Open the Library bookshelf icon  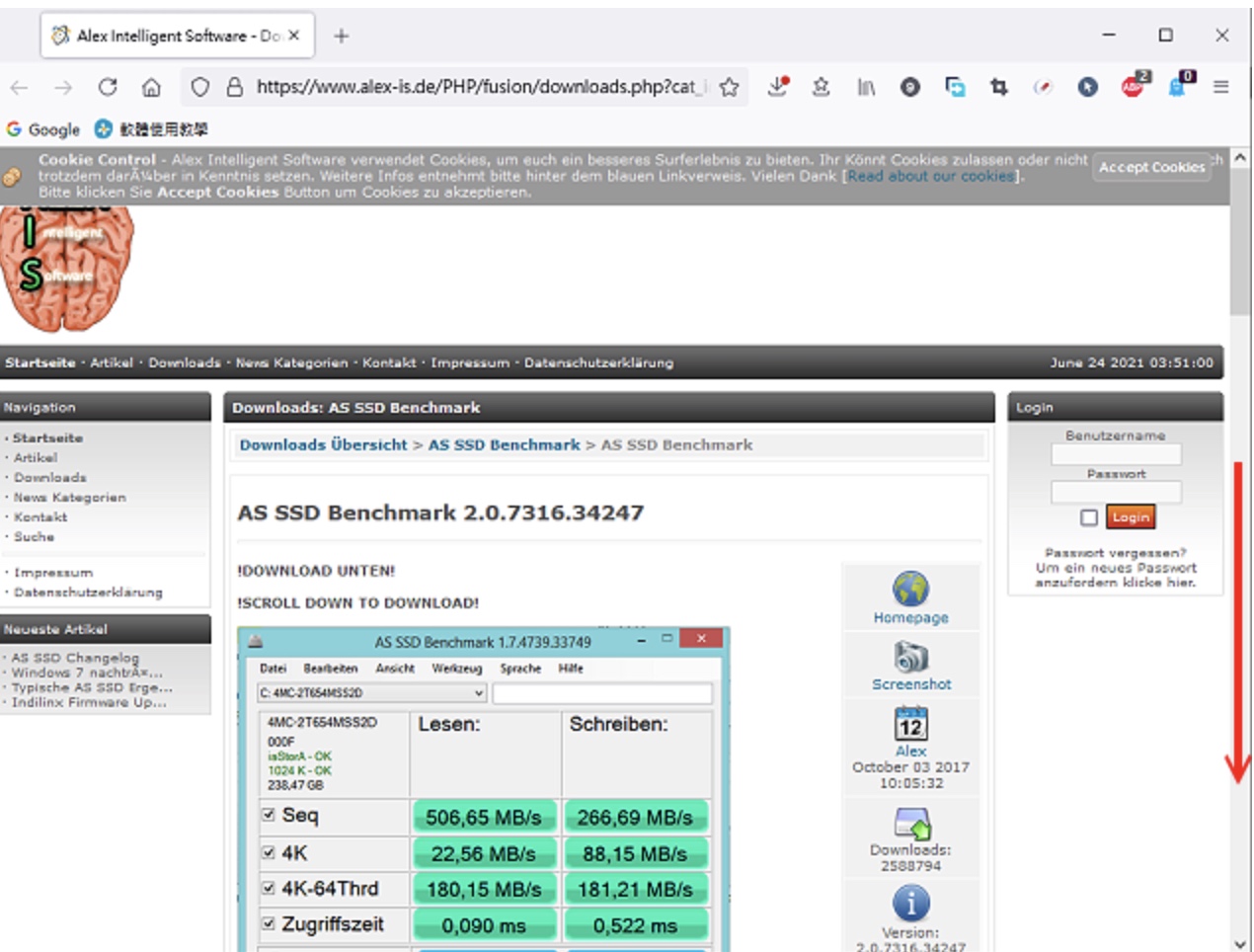(x=866, y=87)
